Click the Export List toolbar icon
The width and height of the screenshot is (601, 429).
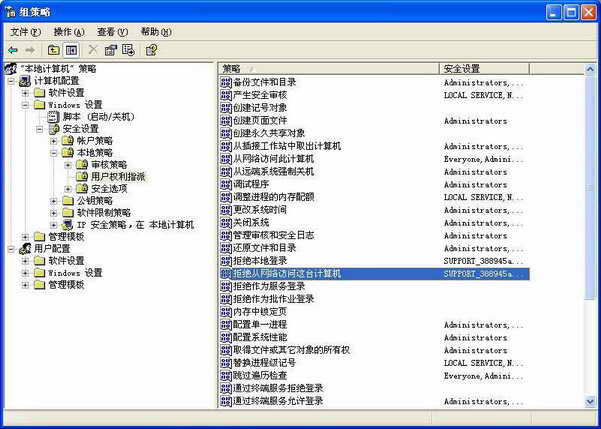[129, 49]
